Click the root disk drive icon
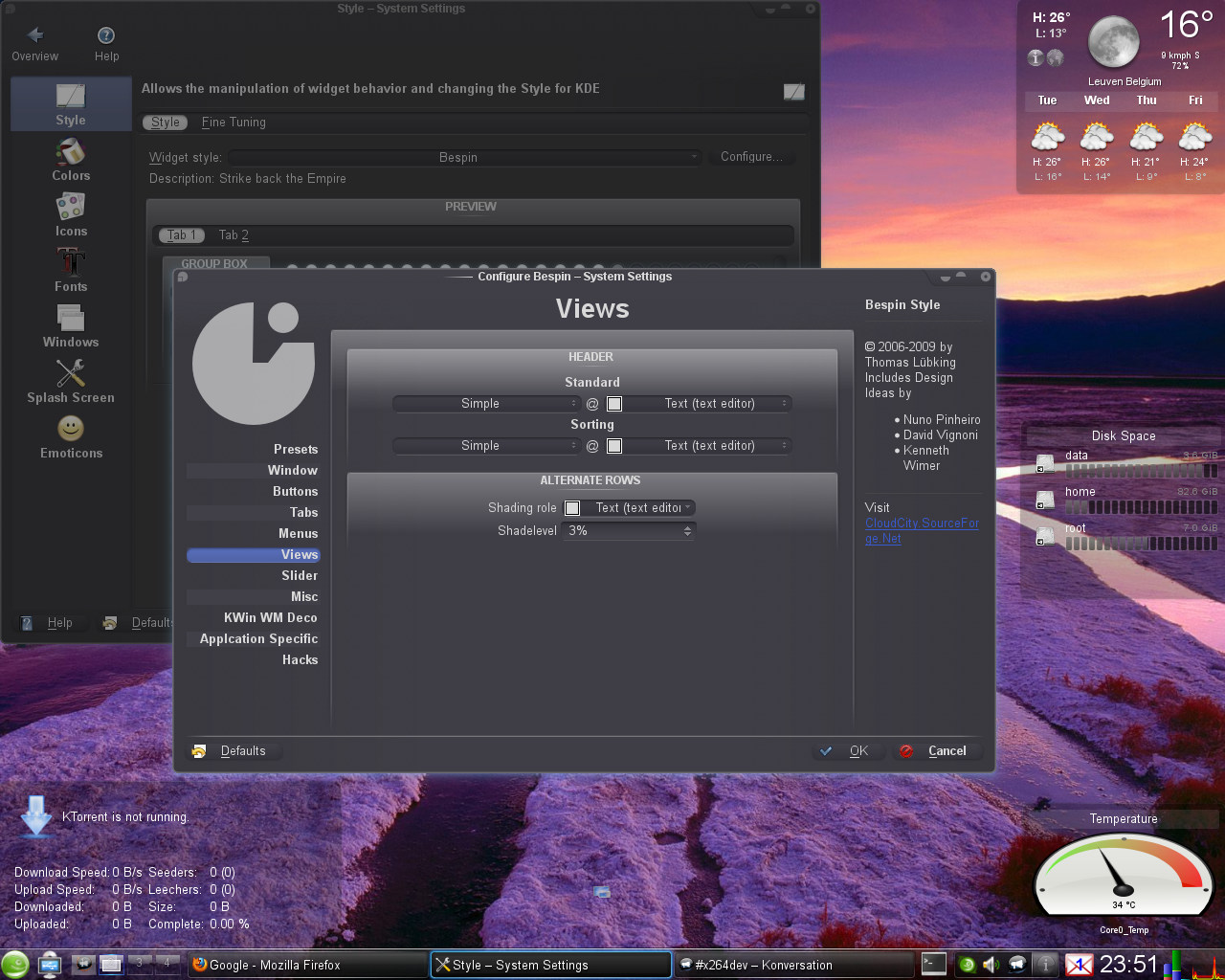The image size is (1225, 980). (x=1045, y=536)
